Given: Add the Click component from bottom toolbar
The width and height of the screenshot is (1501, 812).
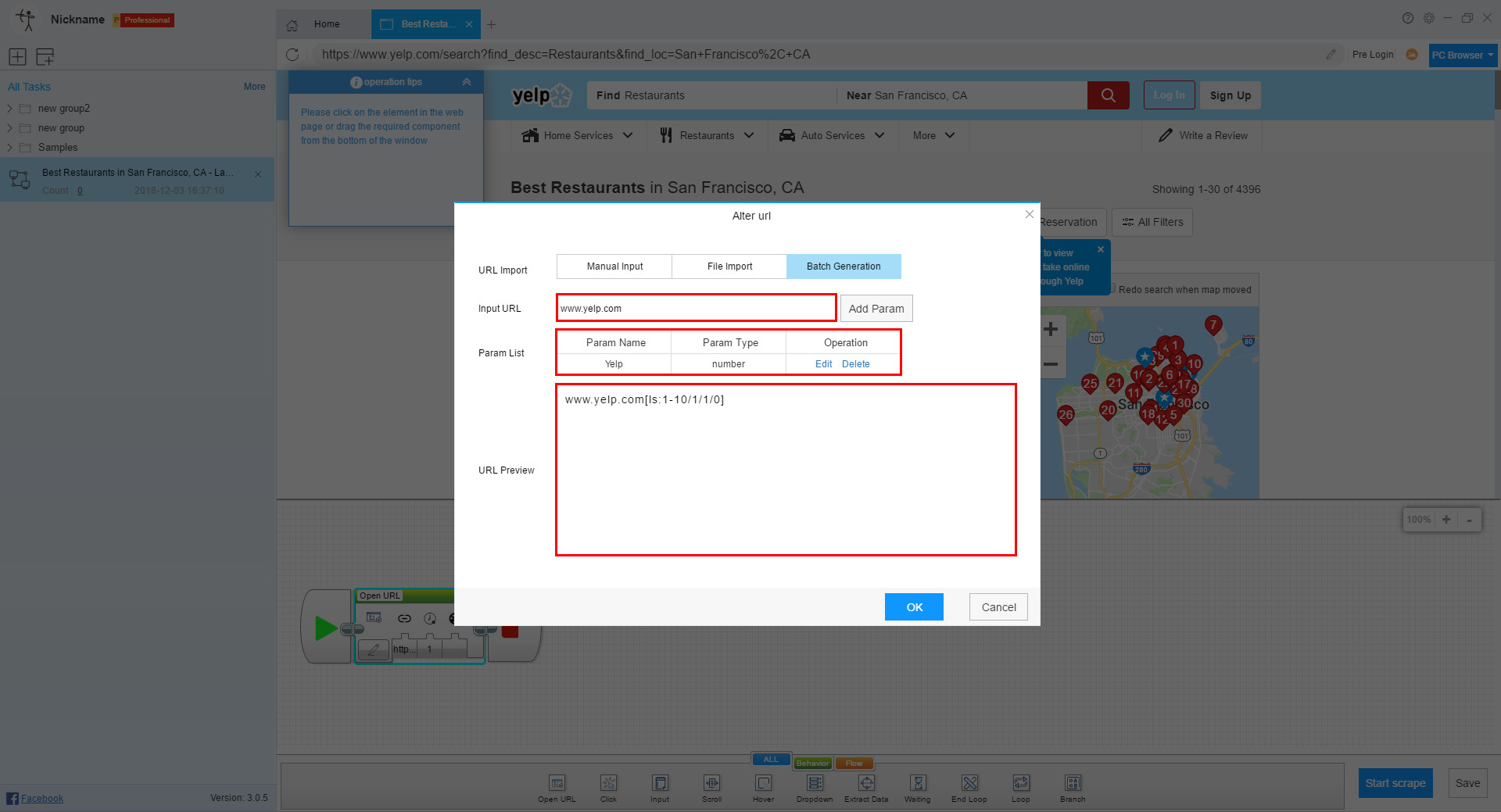Looking at the screenshot, I should (x=608, y=783).
